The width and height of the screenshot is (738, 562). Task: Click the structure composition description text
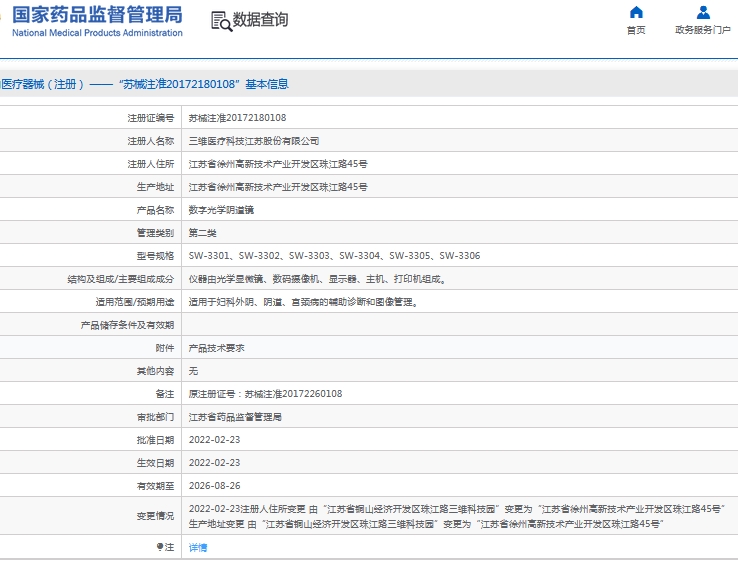[318, 279]
